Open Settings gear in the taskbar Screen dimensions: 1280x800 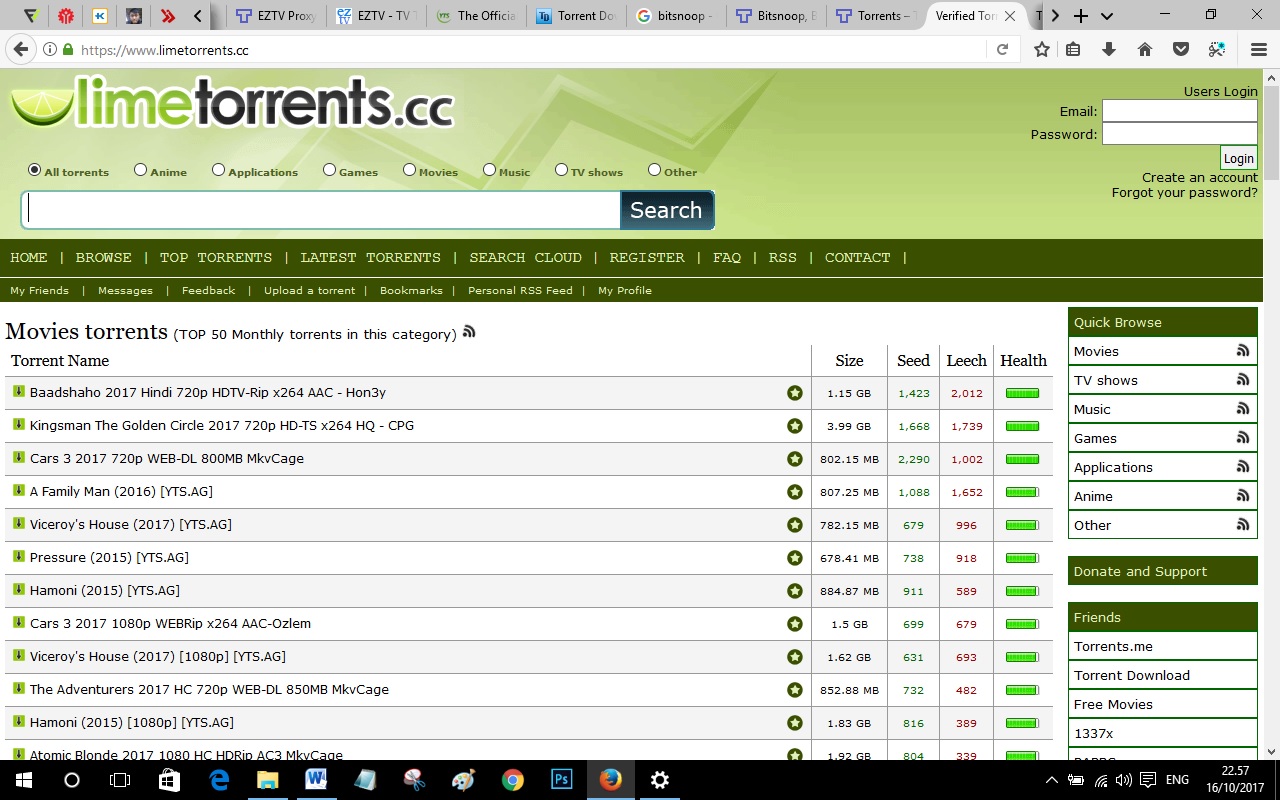[x=659, y=779]
